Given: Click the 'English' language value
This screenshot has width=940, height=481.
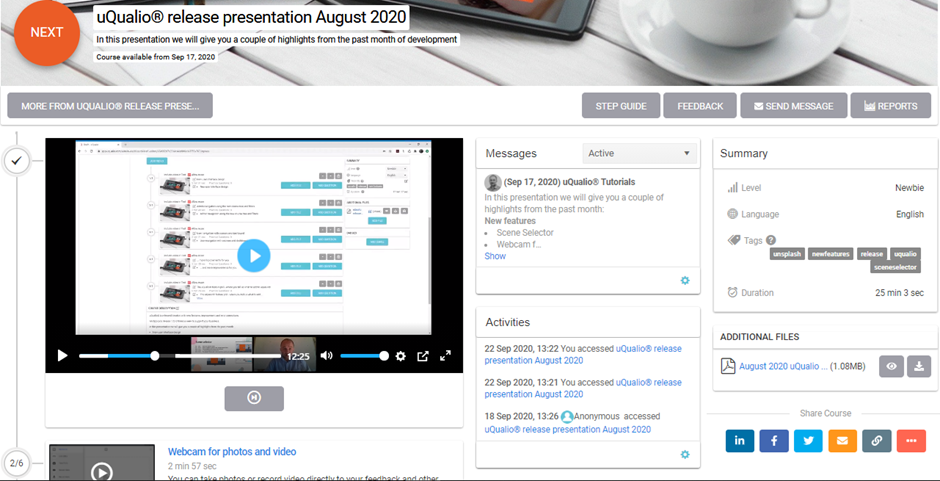Looking at the screenshot, I should pyautogui.click(x=910, y=215).
